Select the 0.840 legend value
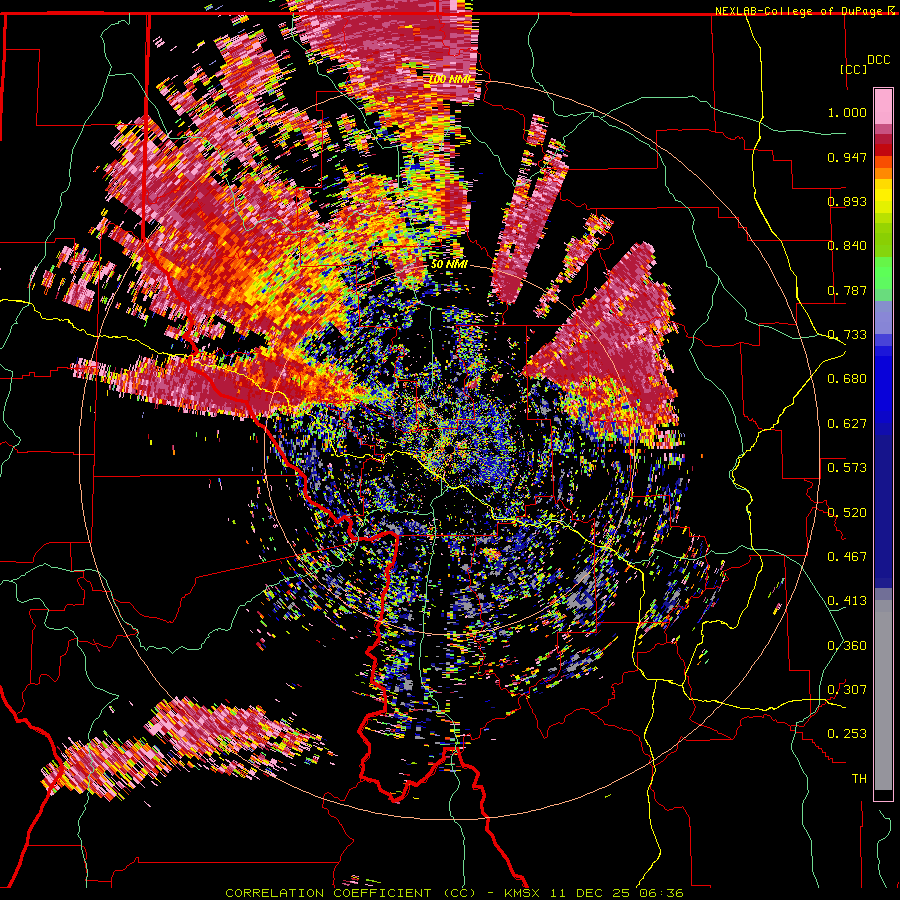900x900 pixels. coord(847,246)
